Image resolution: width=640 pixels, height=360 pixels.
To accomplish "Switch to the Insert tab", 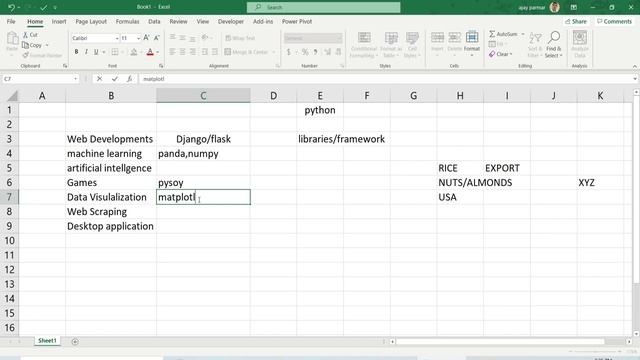I will pos(59,21).
